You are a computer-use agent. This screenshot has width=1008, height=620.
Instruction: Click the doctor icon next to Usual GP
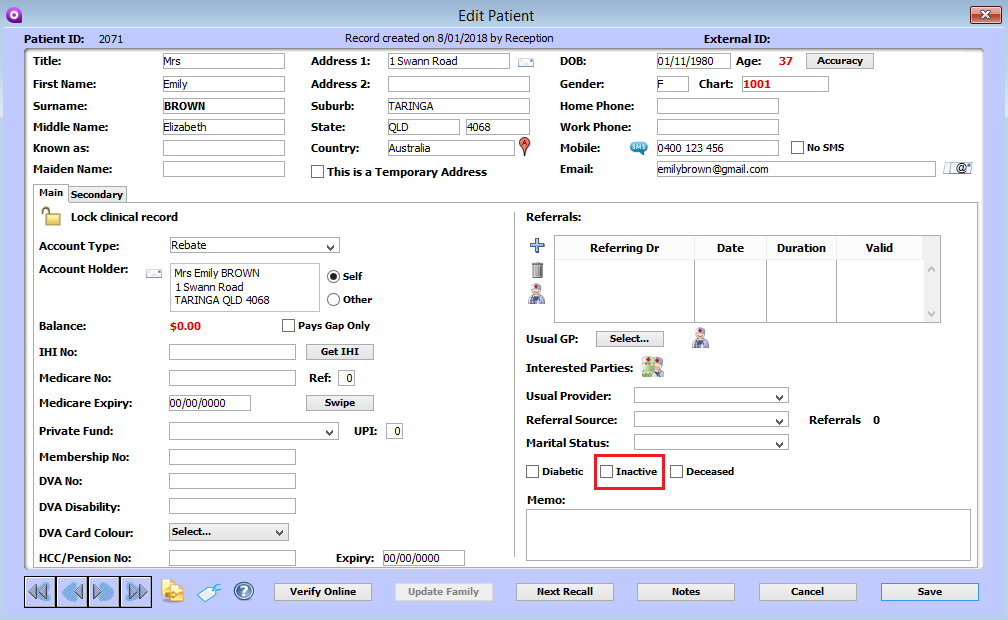pos(700,338)
